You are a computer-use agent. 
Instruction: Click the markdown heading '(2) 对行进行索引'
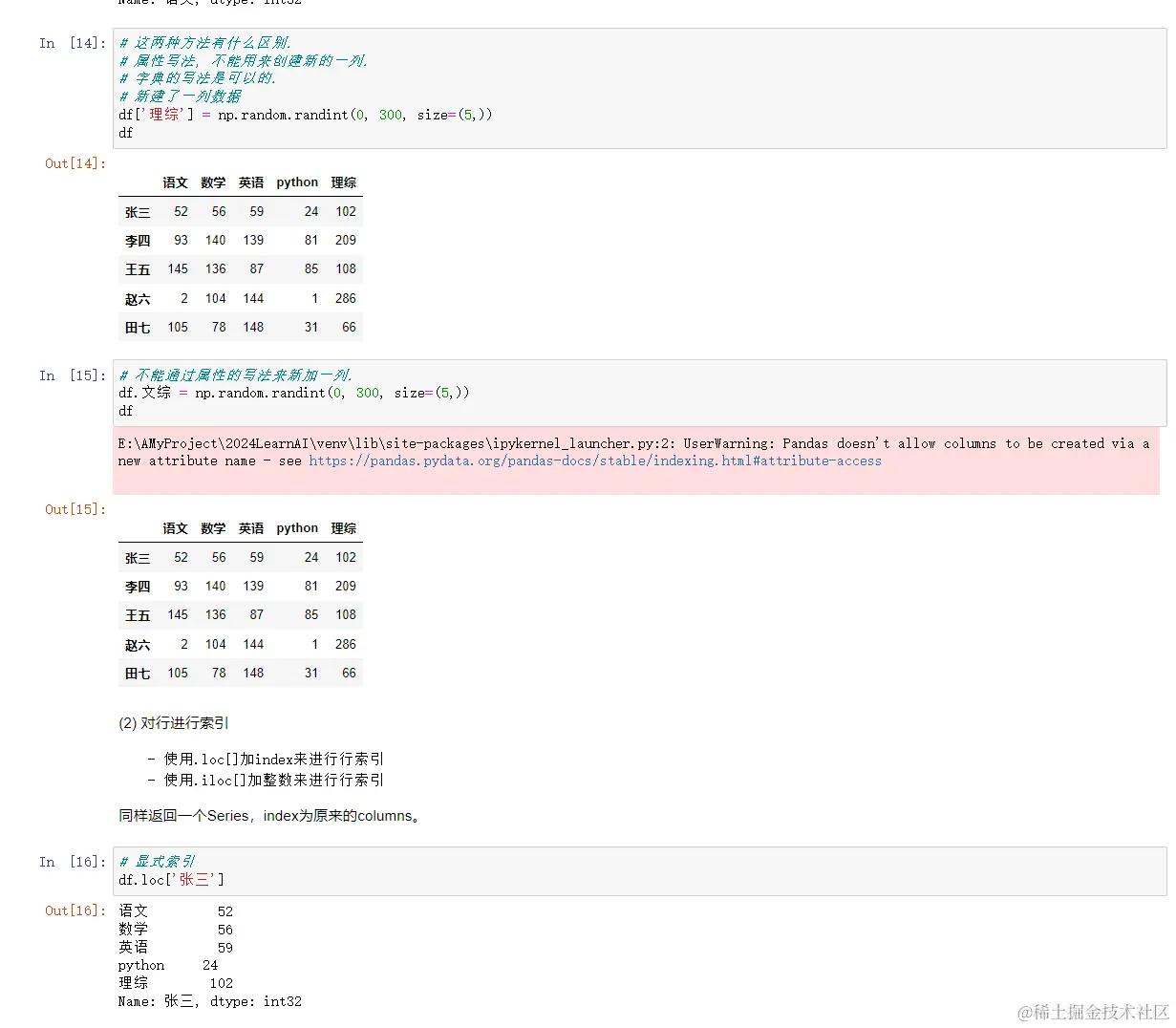(174, 723)
